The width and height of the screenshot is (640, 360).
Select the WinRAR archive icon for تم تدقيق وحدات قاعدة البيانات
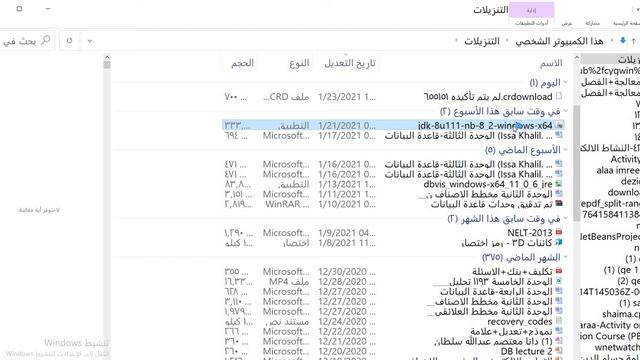(x=559, y=203)
